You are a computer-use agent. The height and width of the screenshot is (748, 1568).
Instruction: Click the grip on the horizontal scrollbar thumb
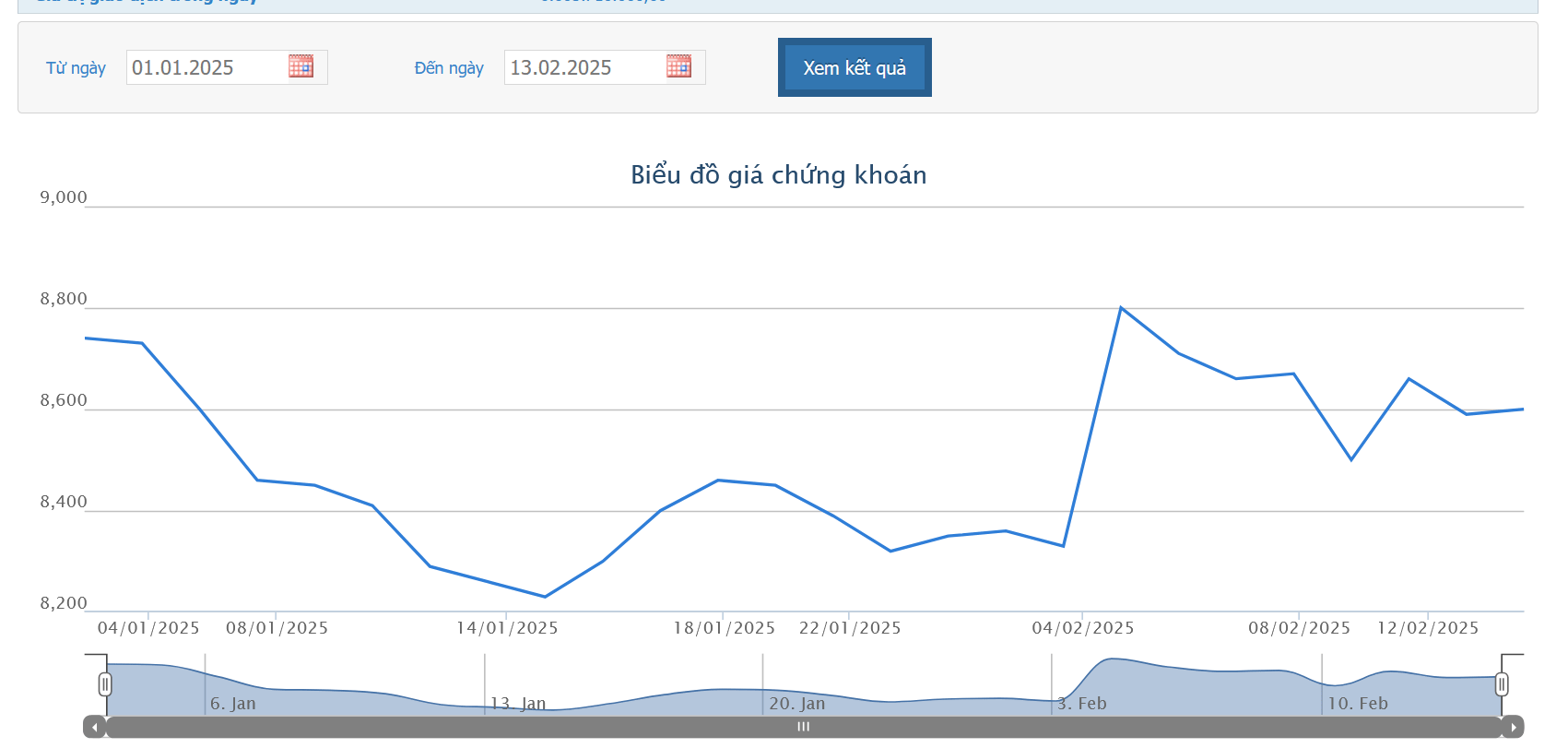pos(803,727)
